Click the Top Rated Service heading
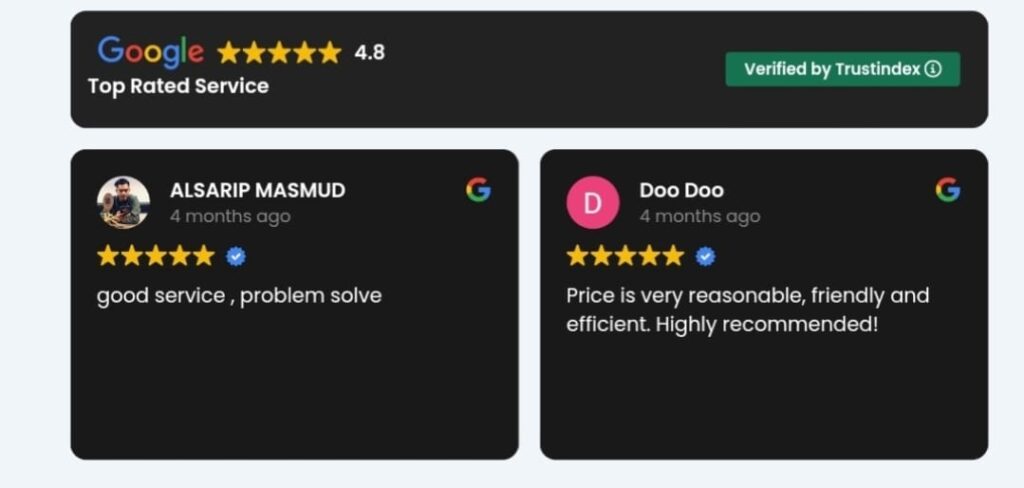 pos(178,86)
